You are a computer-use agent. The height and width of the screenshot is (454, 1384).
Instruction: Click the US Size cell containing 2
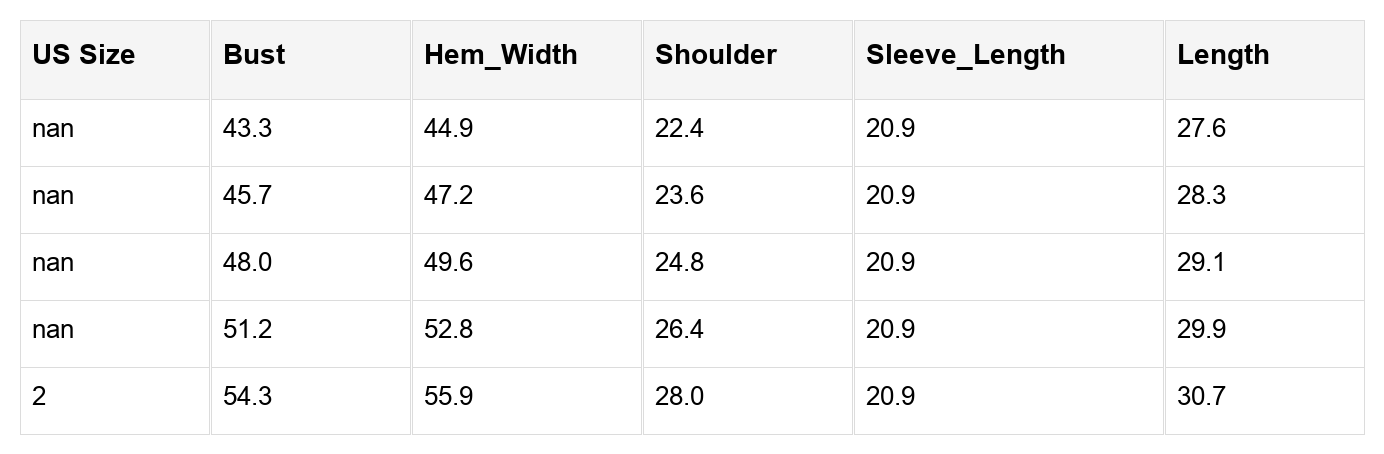coord(39,397)
